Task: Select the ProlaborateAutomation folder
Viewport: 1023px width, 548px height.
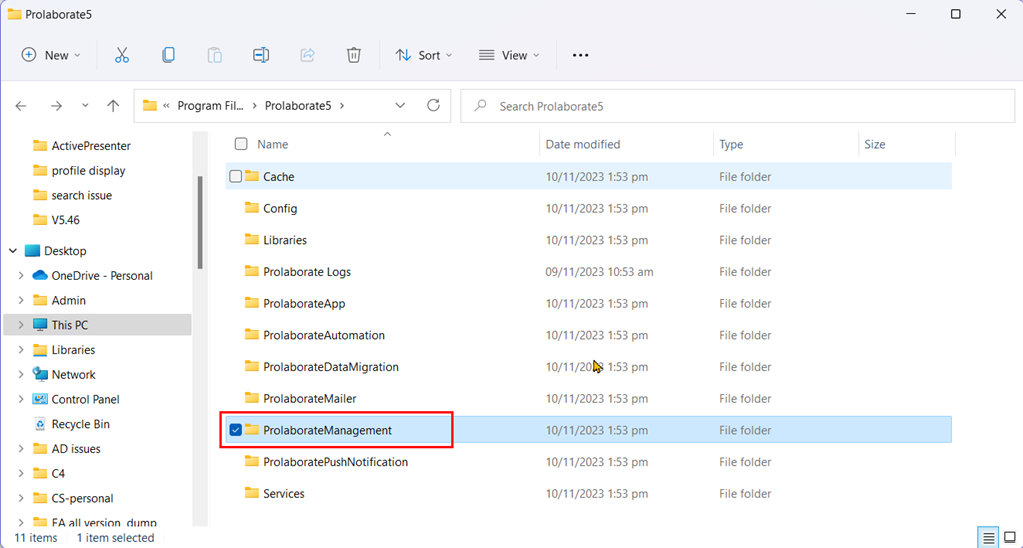Action: (588, 335)
